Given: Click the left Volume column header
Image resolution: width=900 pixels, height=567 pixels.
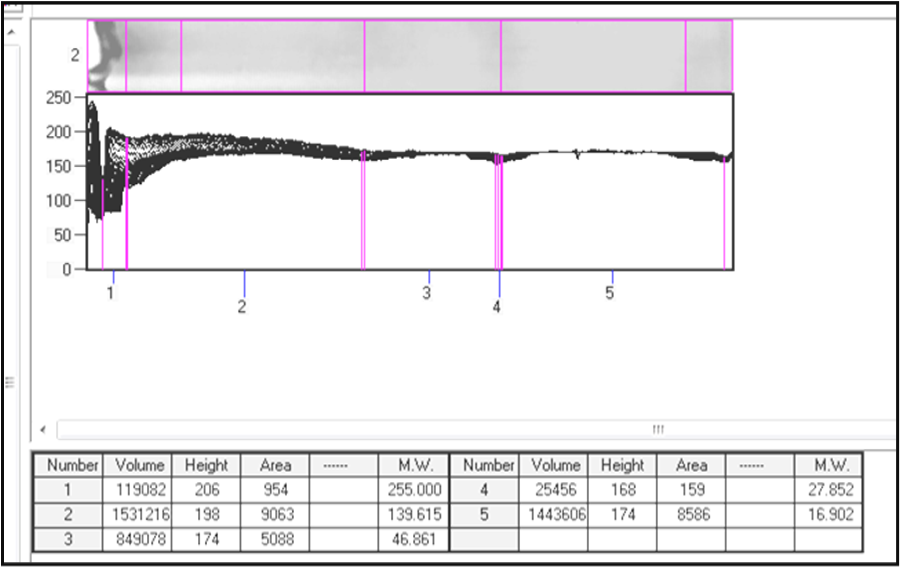Looking at the screenshot, I should (138, 465).
